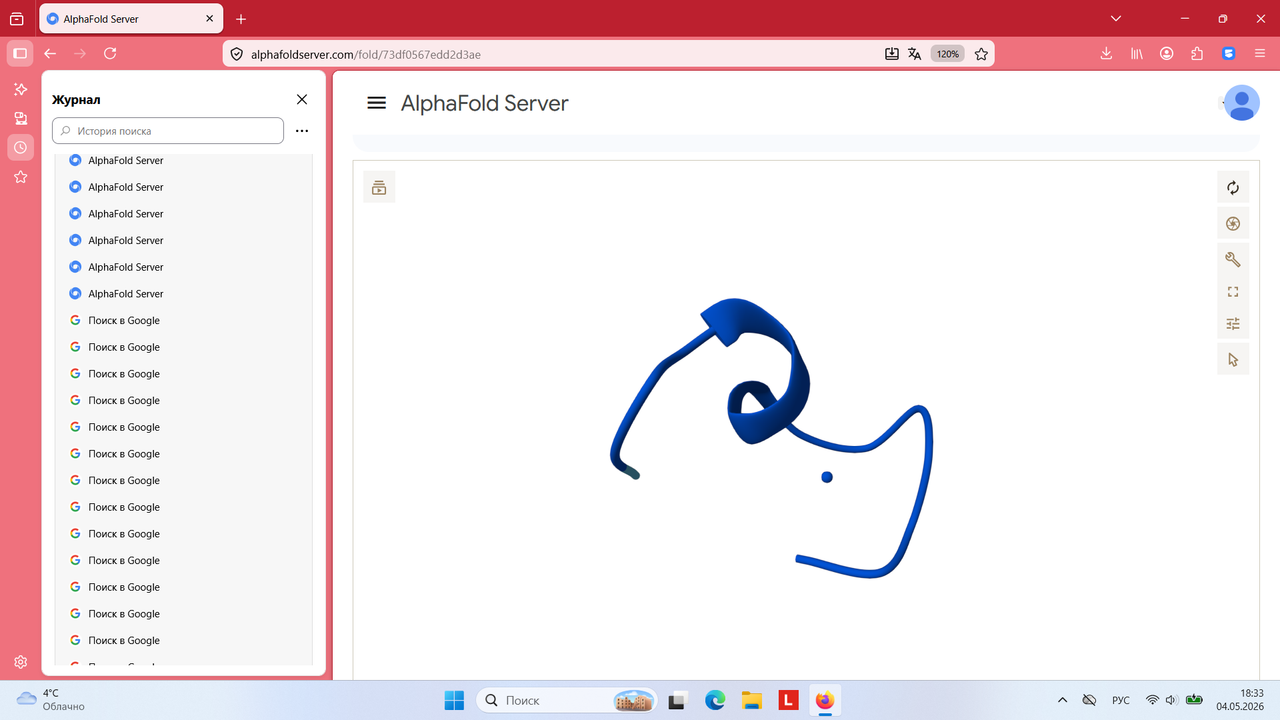Take a screenshot of the structure viewer
The height and width of the screenshot is (720, 1280).
pyautogui.click(x=1233, y=224)
